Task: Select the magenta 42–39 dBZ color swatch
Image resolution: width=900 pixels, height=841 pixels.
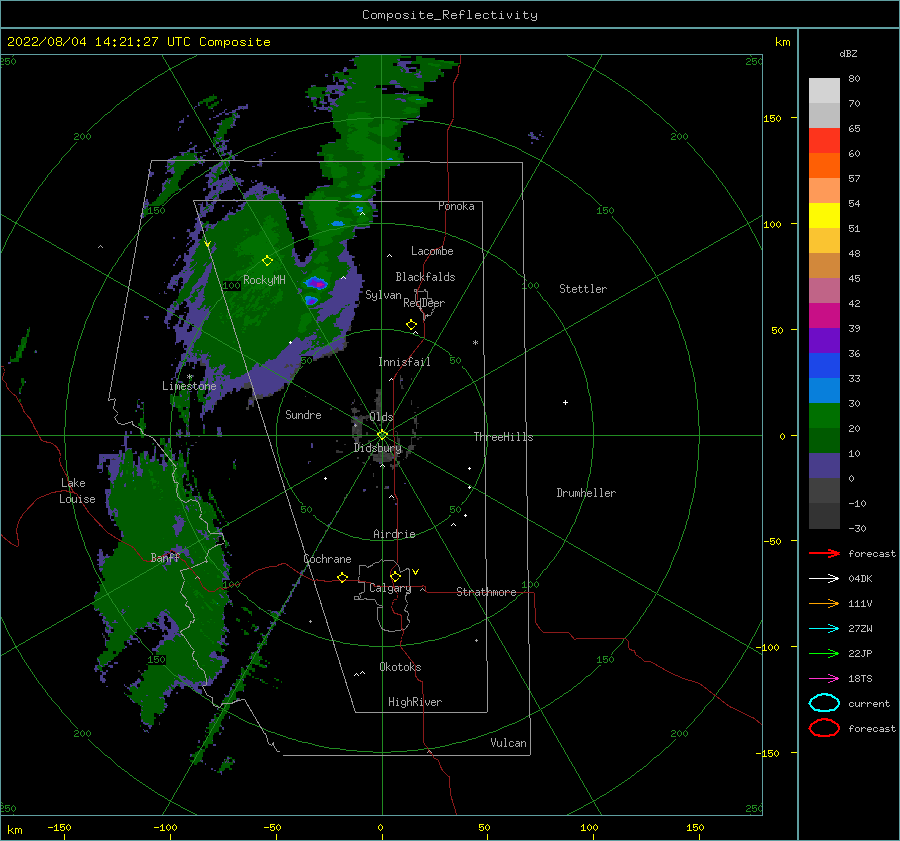Action: (824, 316)
